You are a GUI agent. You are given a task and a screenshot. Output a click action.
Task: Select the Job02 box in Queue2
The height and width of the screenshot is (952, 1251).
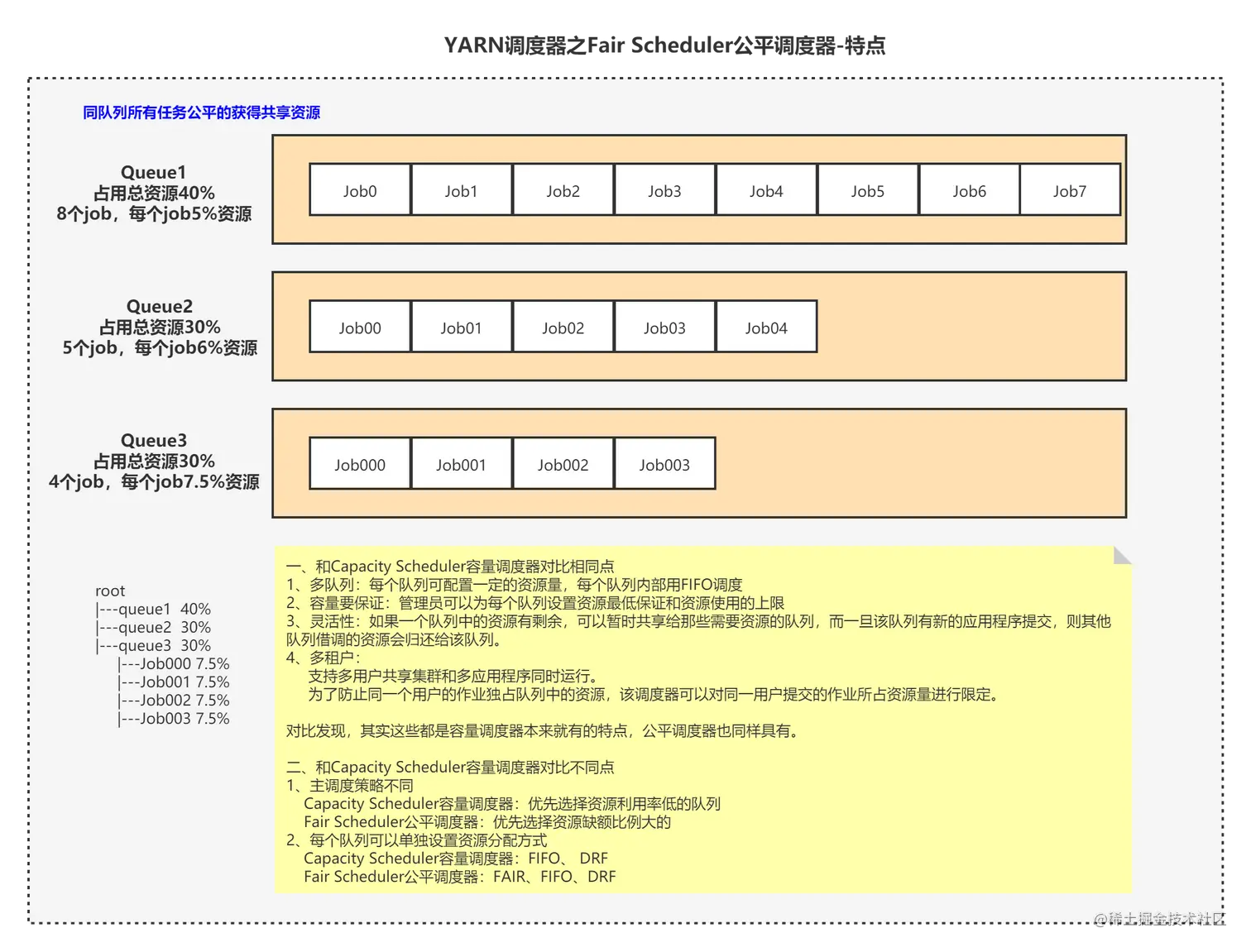coord(563,327)
